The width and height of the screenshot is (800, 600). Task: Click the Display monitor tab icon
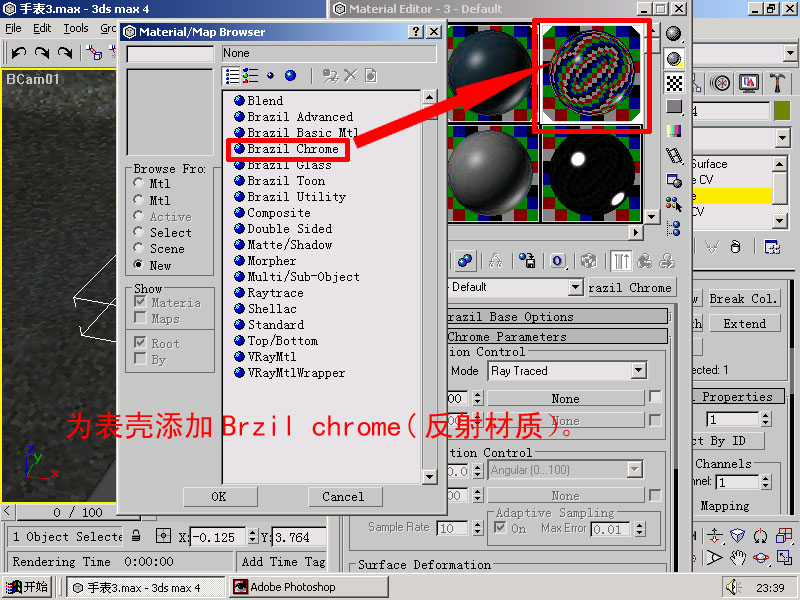(x=748, y=83)
